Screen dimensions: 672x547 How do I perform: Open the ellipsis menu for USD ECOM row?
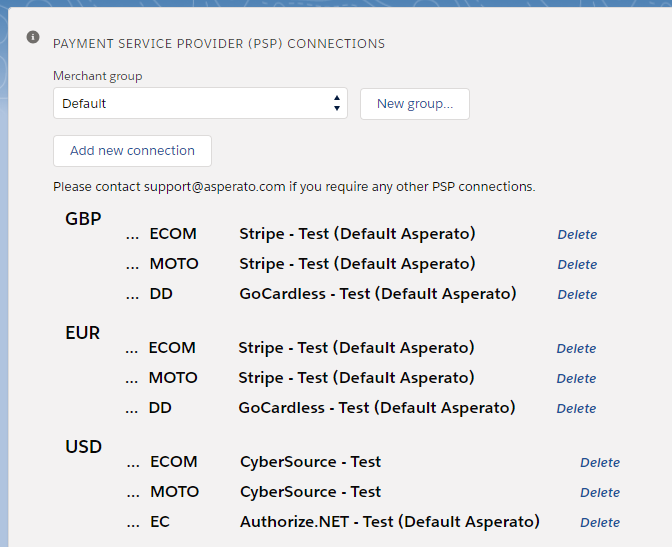point(133,463)
